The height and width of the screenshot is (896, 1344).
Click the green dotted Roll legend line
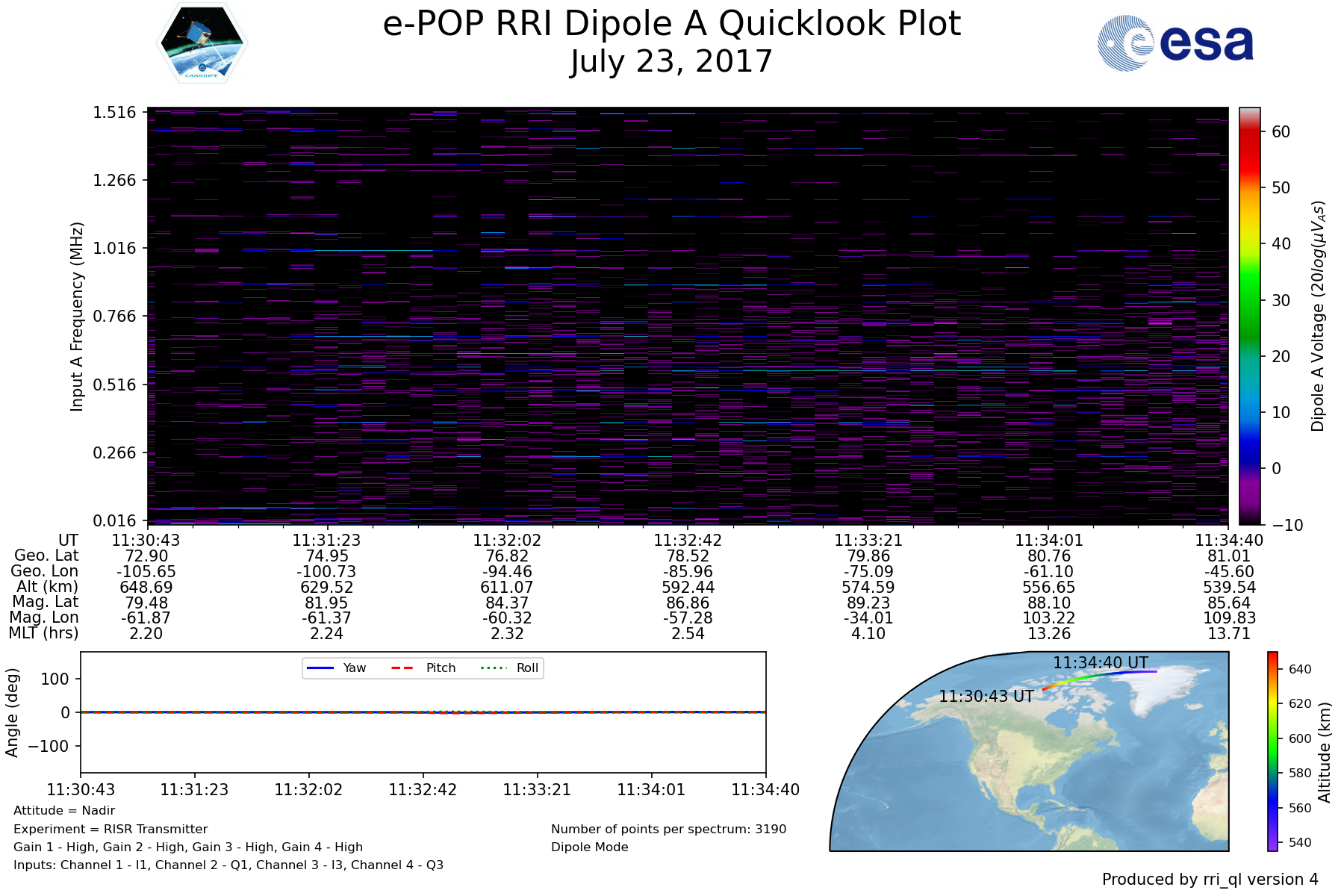point(493,668)
